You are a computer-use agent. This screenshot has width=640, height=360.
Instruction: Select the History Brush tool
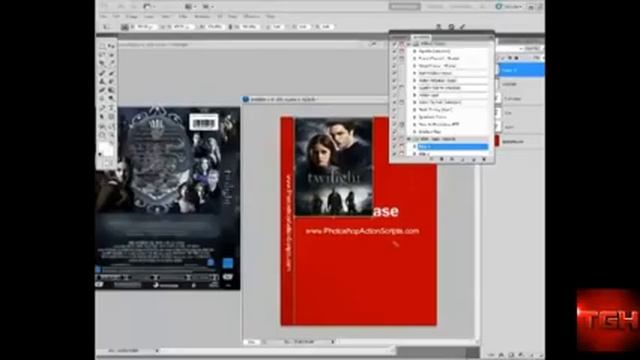tap(111, 82)
